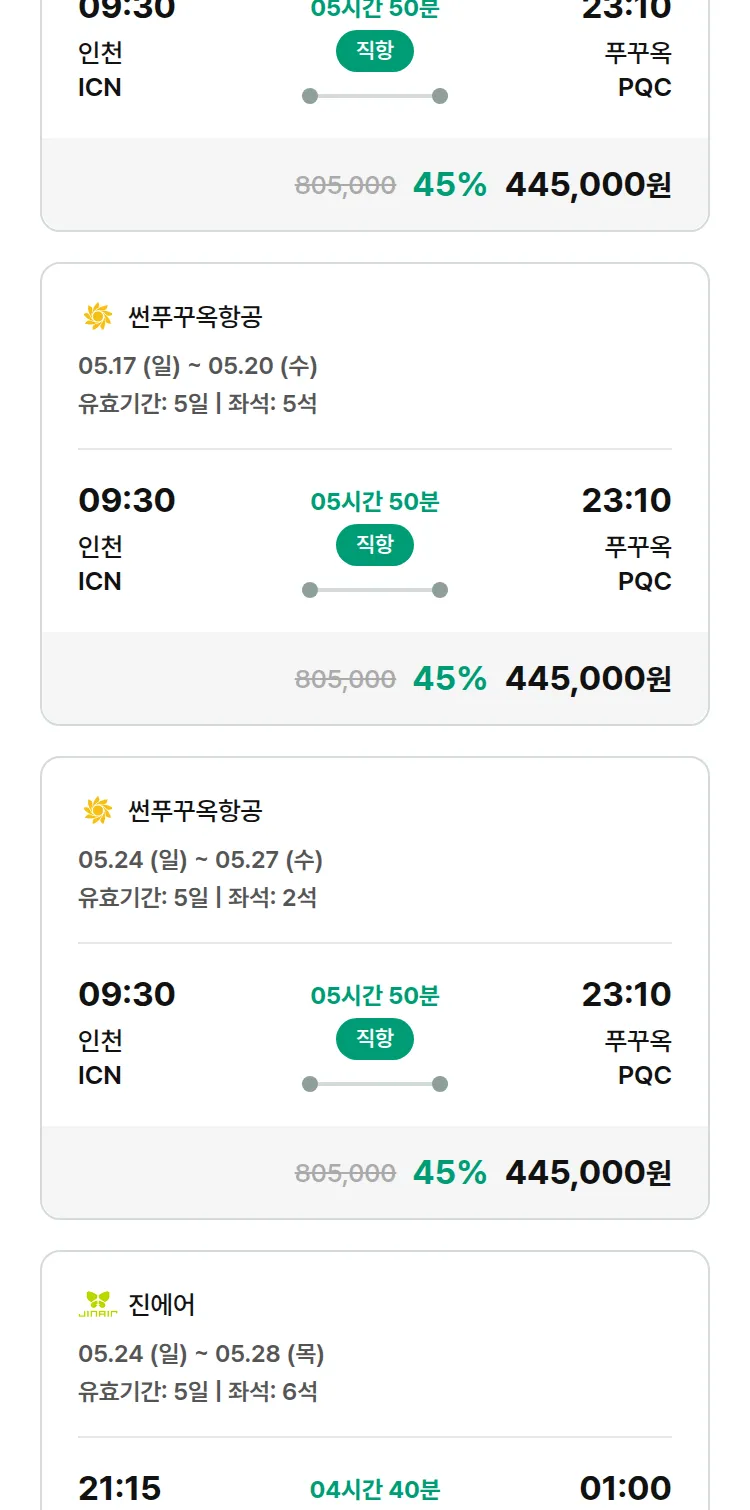Click the Jin Air butterfly logo

pyautogui.click(x=98, y=1304)
